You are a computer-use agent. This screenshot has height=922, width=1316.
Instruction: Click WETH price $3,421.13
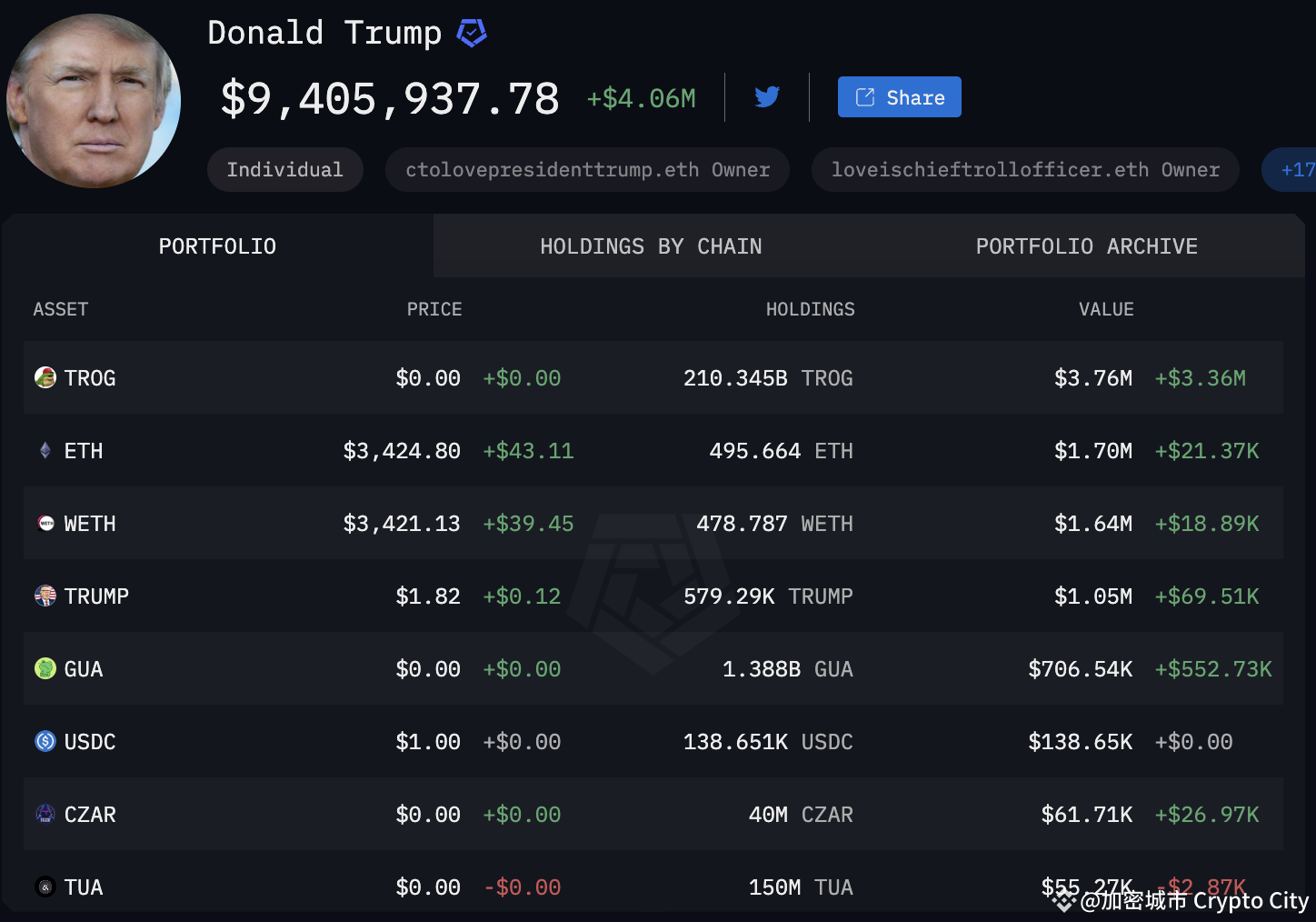(x=402, y=524)
